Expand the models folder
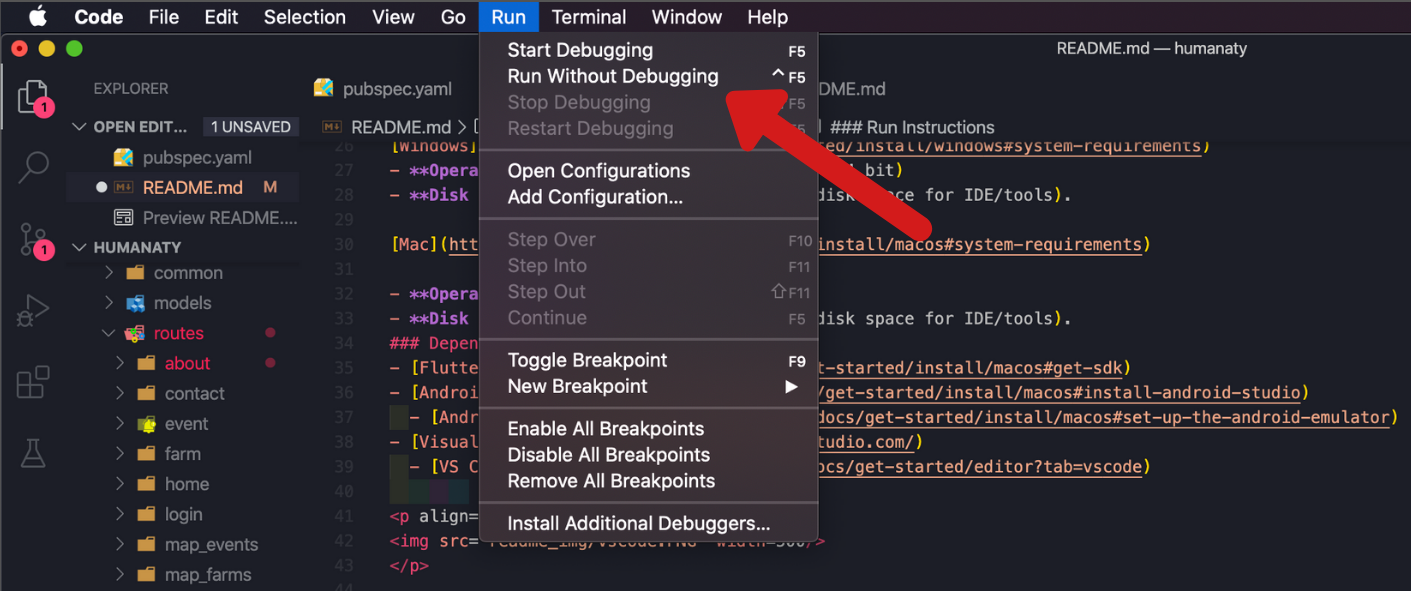The width and height of the screenshot is (1411, 591). click(109, 303)
